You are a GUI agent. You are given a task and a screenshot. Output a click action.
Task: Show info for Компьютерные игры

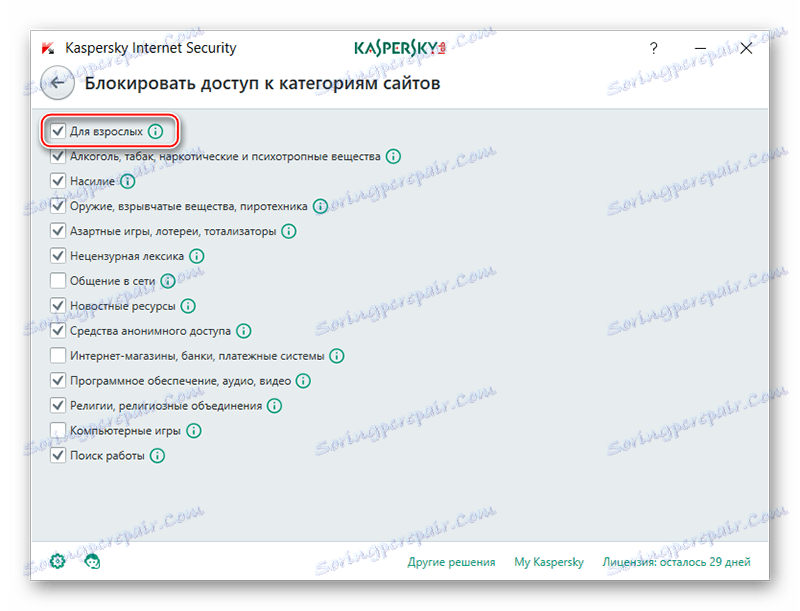(194, 431)
